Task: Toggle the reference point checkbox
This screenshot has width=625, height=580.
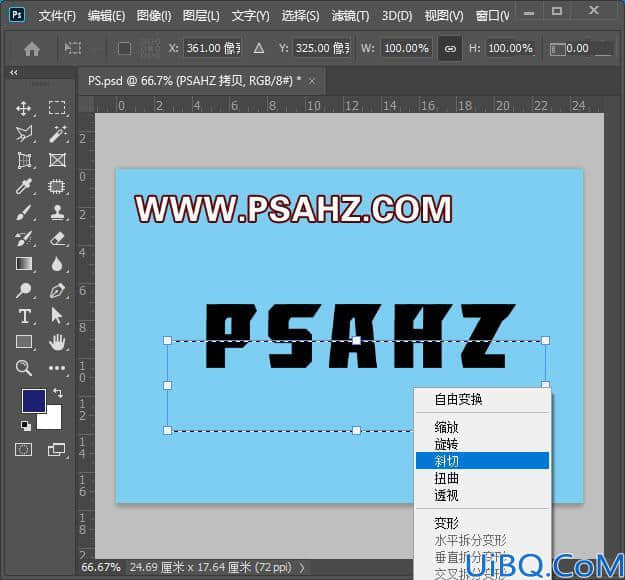Action: click(124, 49)
